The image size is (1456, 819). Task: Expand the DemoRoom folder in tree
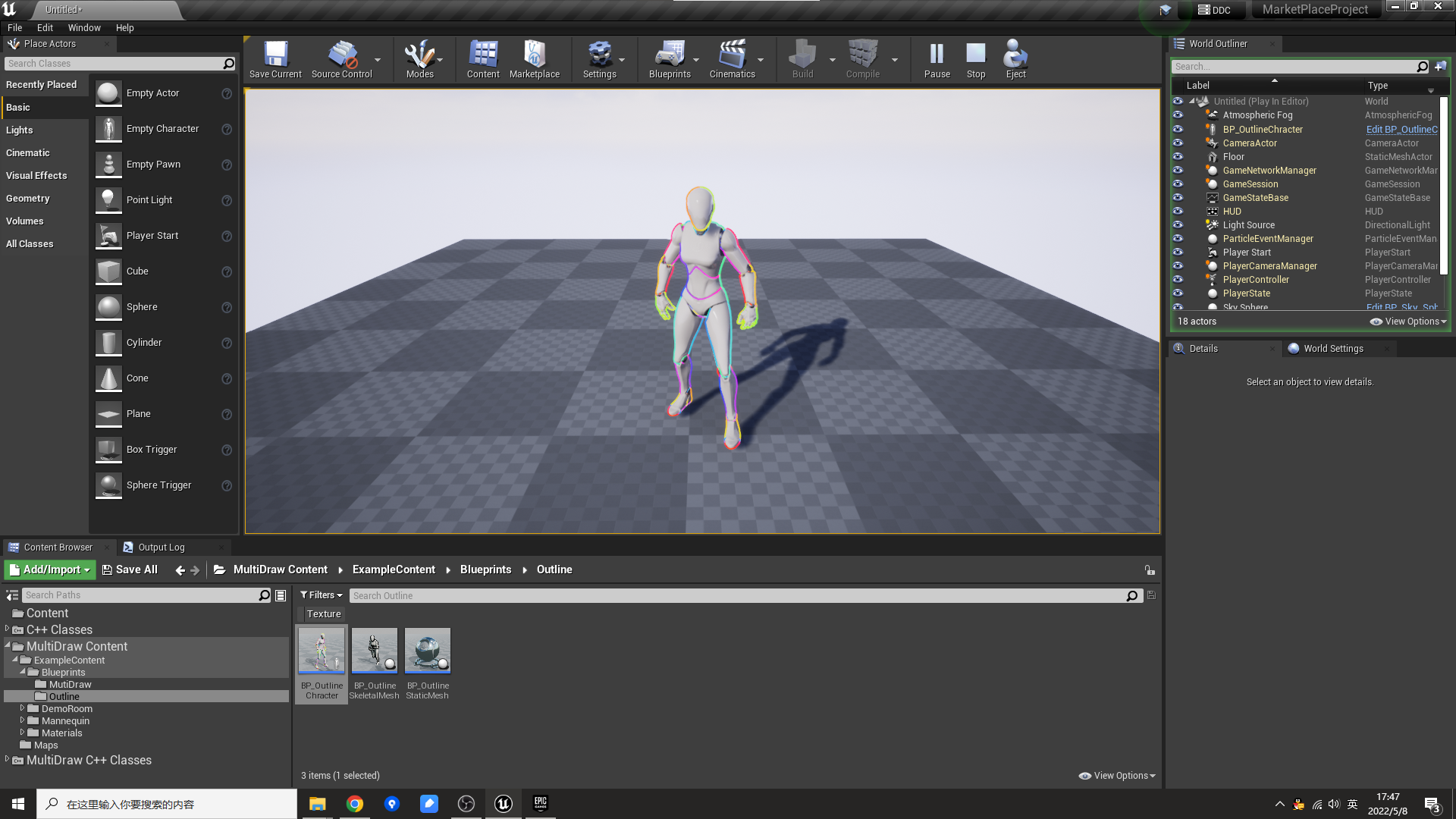[22, 709]
